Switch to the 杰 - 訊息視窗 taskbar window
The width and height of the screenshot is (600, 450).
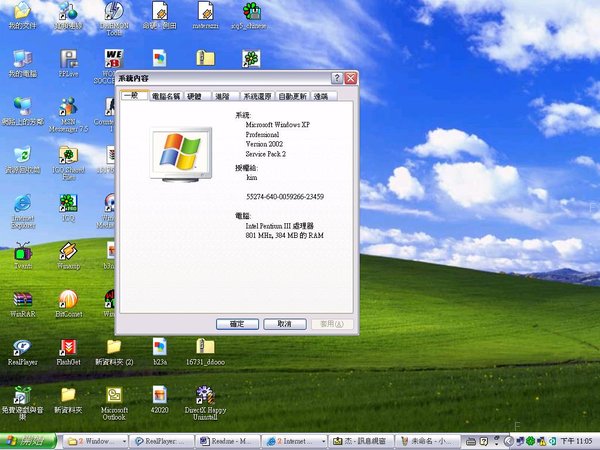click(361, 441)
